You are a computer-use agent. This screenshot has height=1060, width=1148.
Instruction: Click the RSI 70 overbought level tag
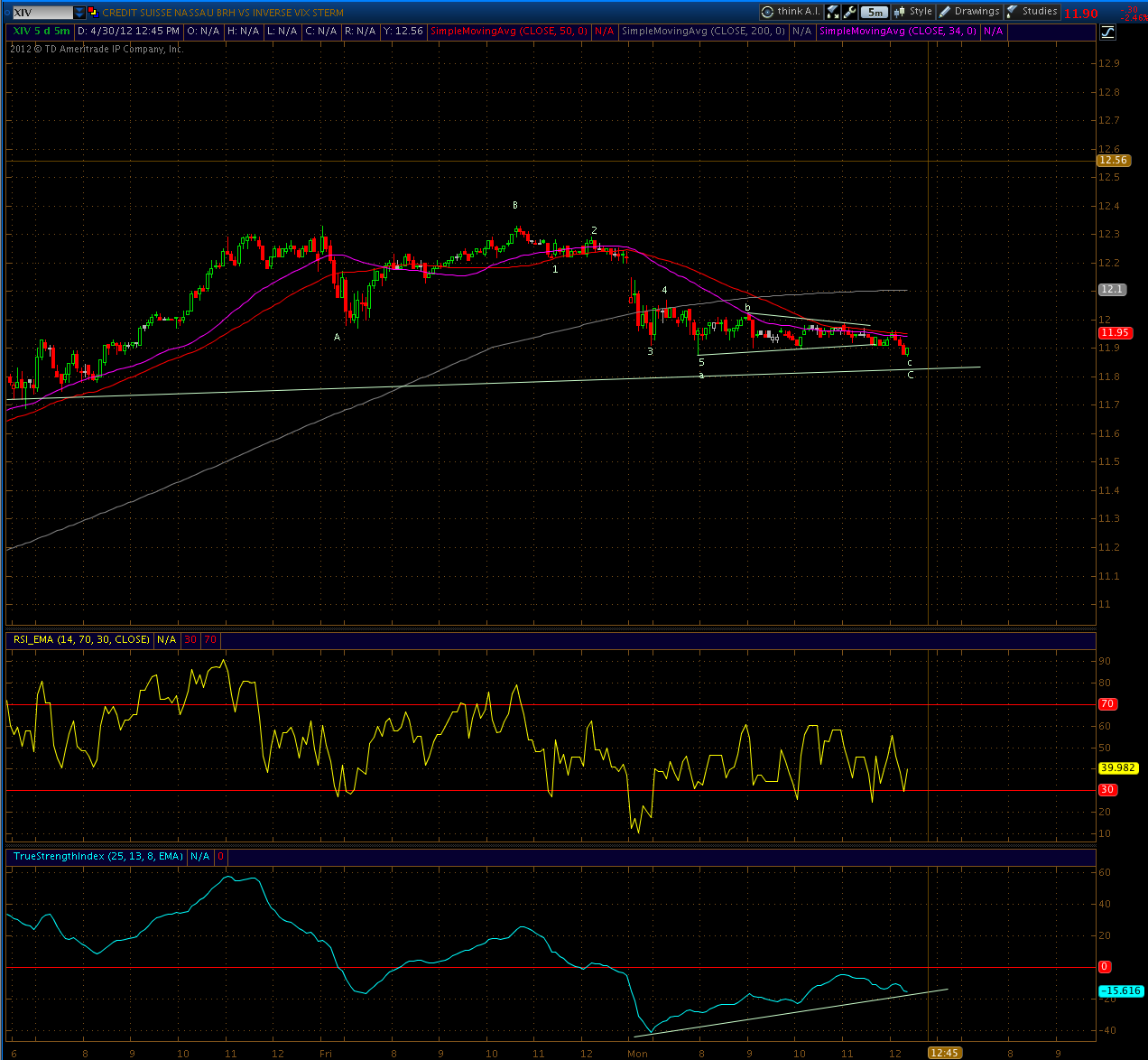1107,703
